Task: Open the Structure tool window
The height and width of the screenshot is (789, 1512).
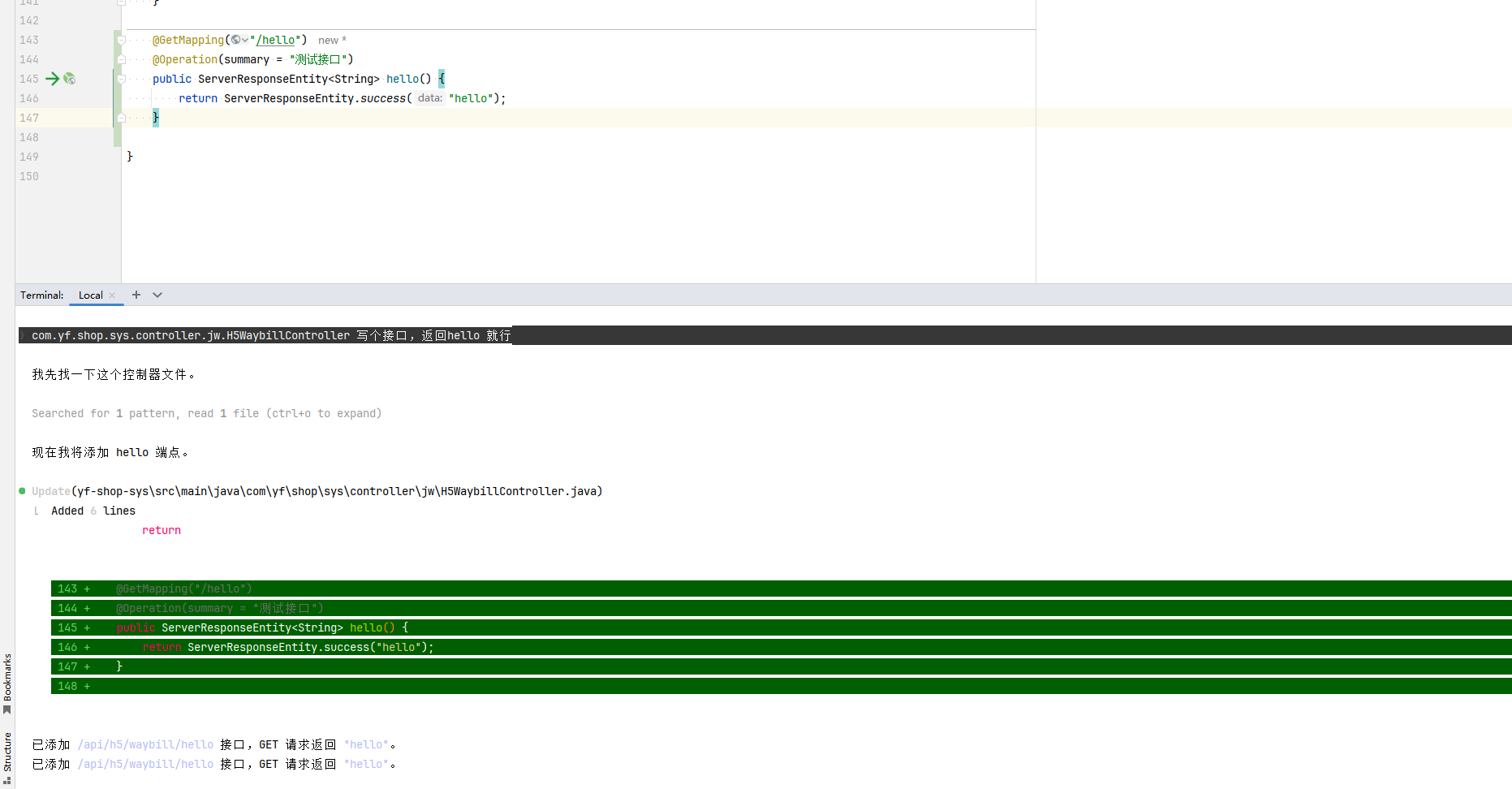Action: [7, 757]
